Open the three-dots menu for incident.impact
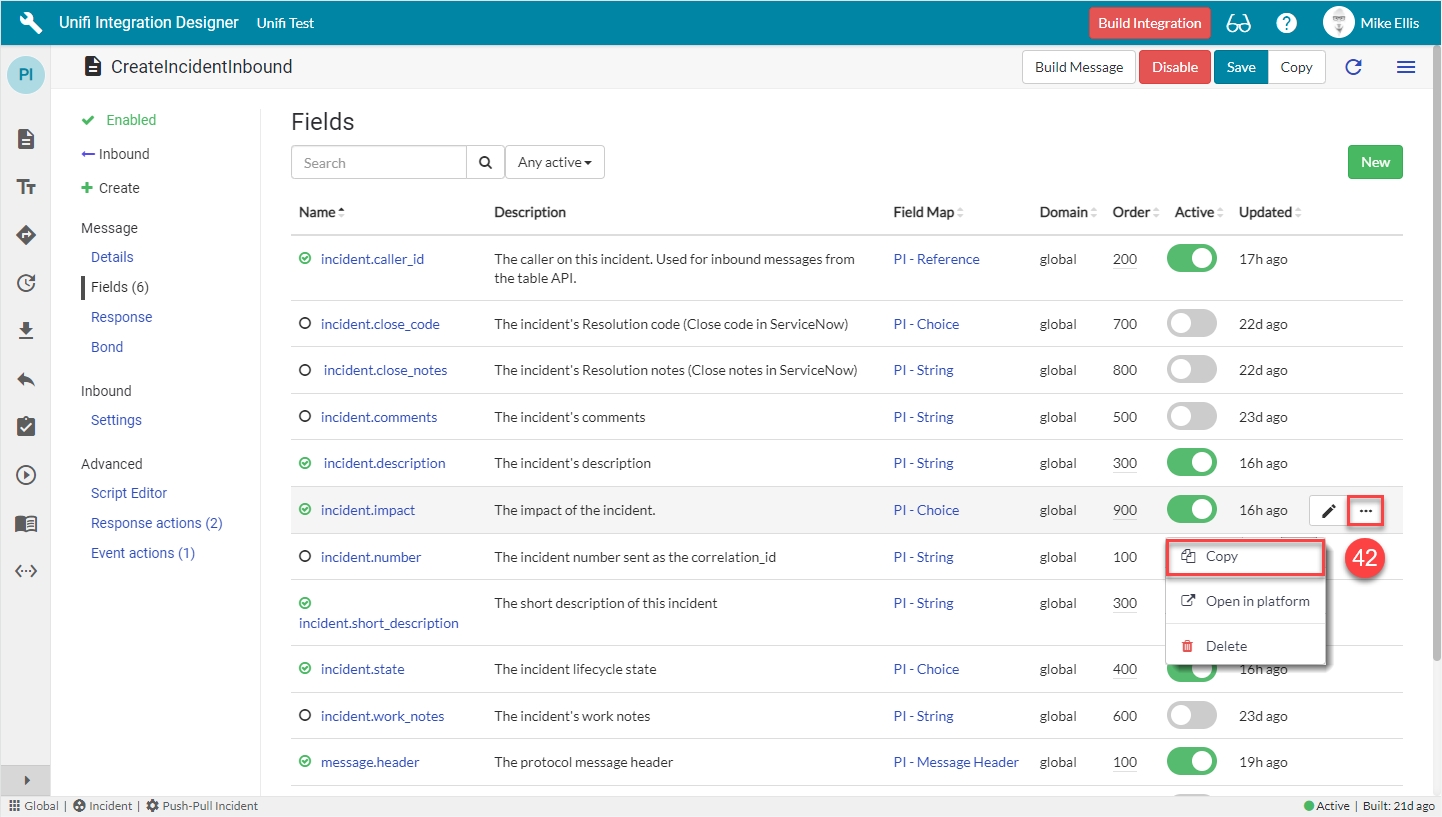 (1366, 511)
